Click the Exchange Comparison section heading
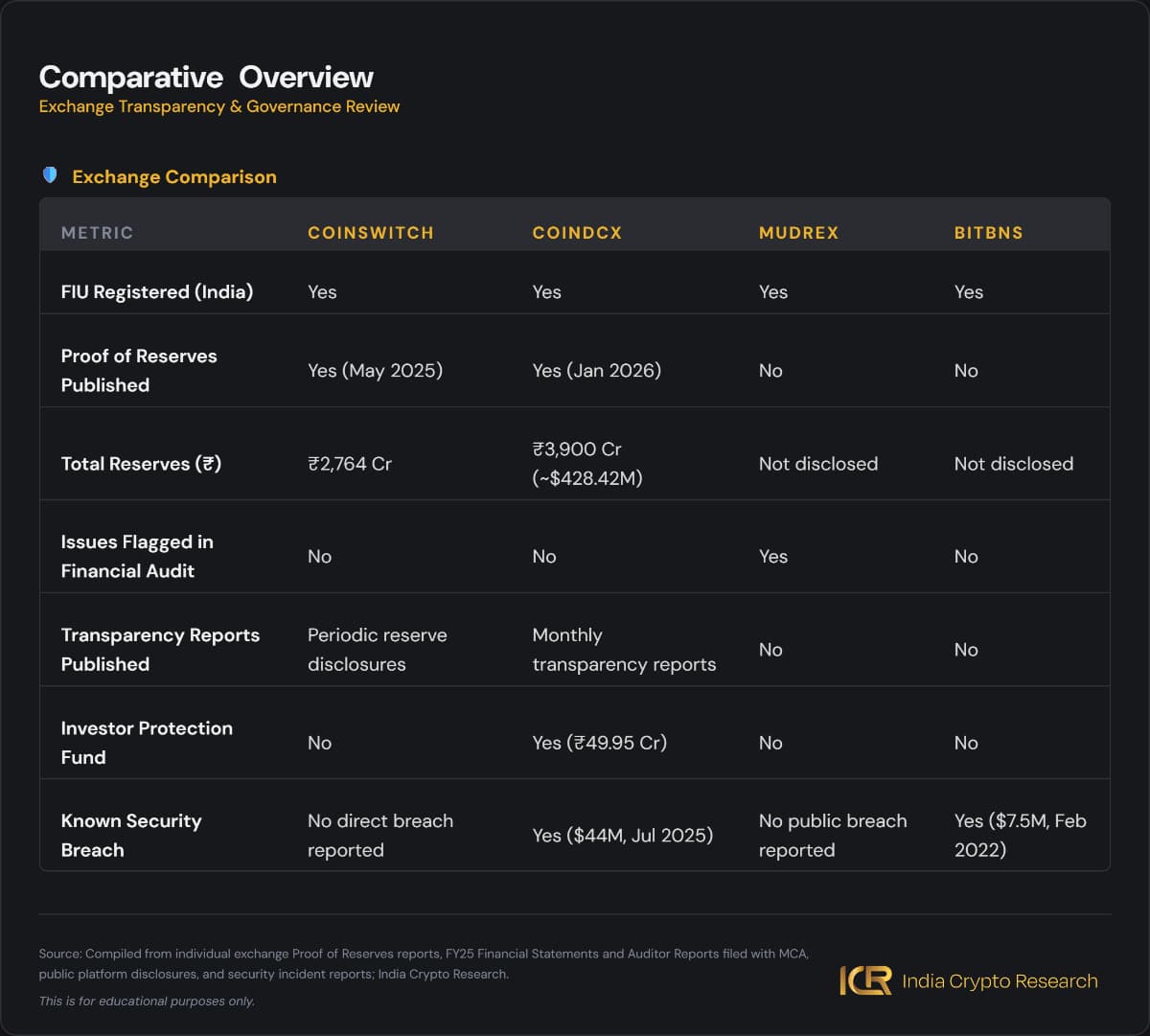Image resolution: width=1150 pixels, height=1036 pixels. pos(174,176)
